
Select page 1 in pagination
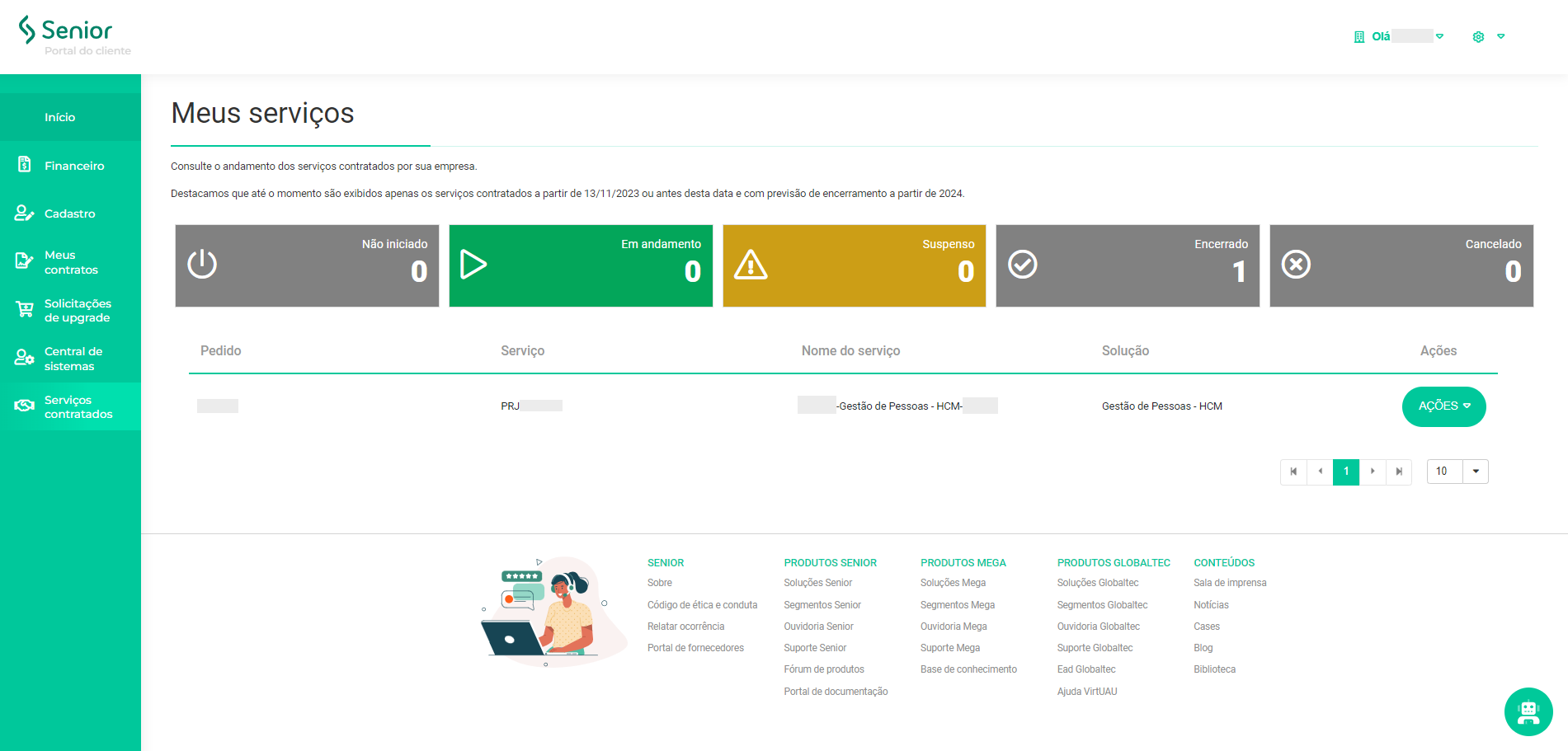coord(1346,472)
